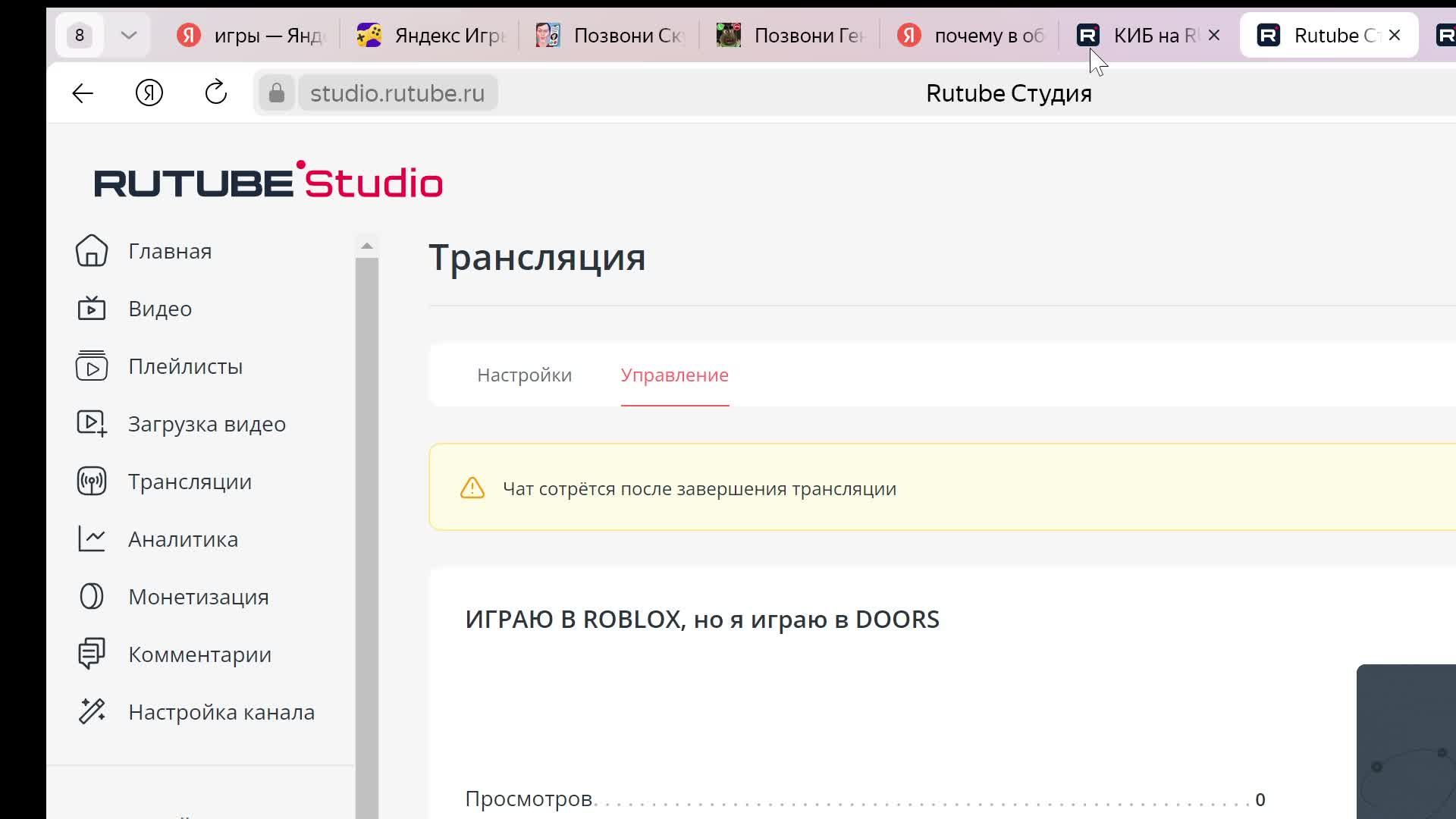The width and height of the screenshot is (1456, 819).
Task: Open Видео section in sidebar
Action: click(160, 309)
